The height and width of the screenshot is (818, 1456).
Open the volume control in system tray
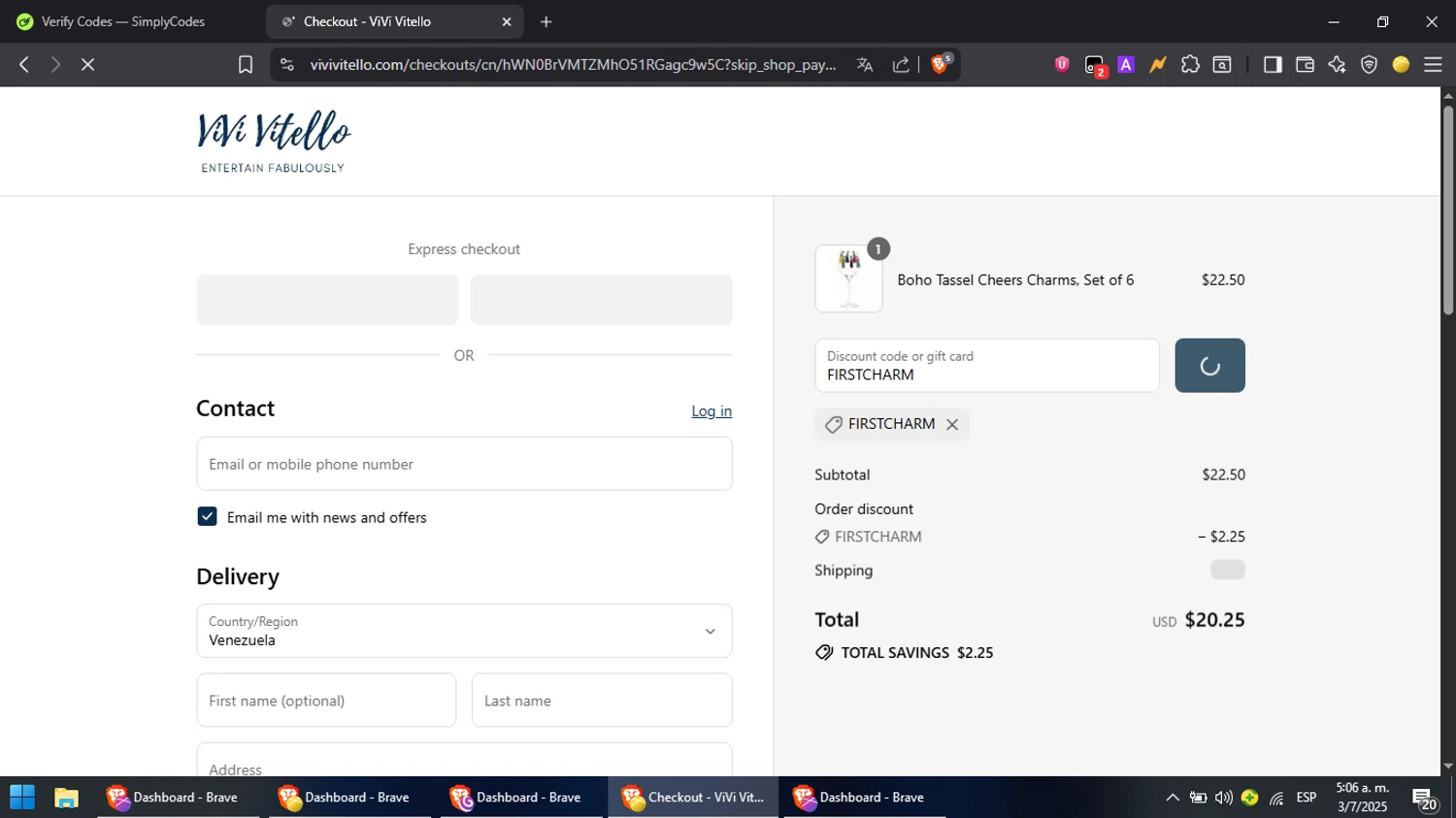click(x=1224, y=798)
